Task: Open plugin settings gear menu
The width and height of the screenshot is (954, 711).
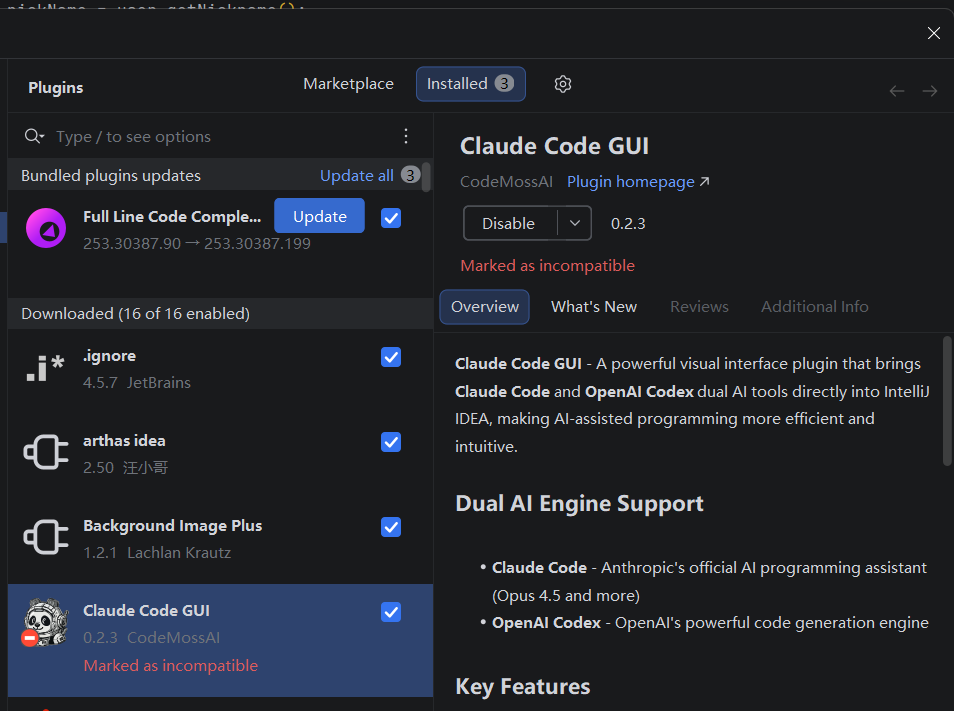Action: pyautogui.click(x=563, y=84)
